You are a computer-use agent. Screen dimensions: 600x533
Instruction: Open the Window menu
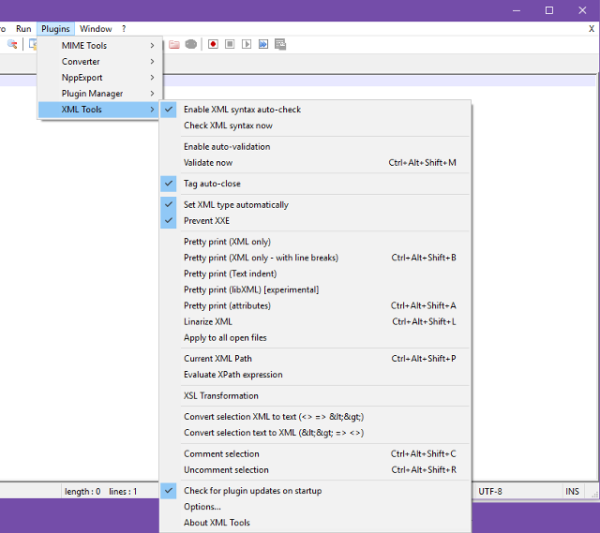tap(96, 29)
